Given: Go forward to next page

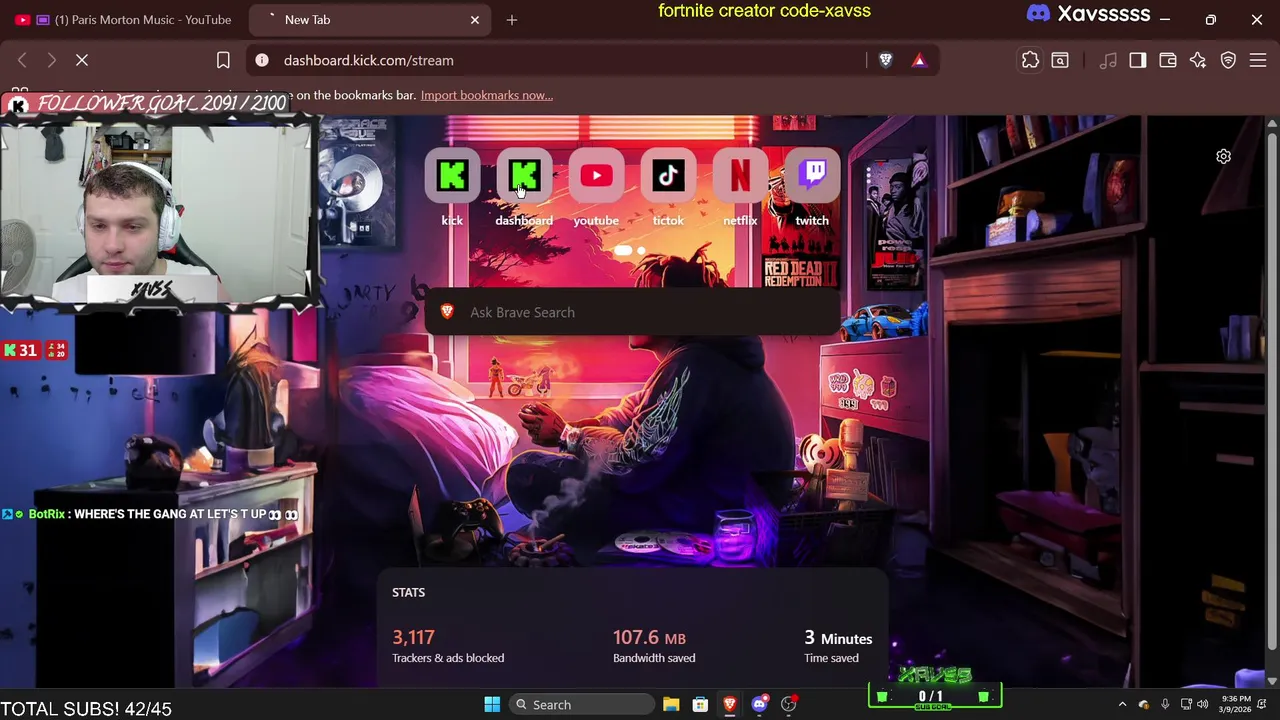Looking at the screenshot, I should 52,60.
